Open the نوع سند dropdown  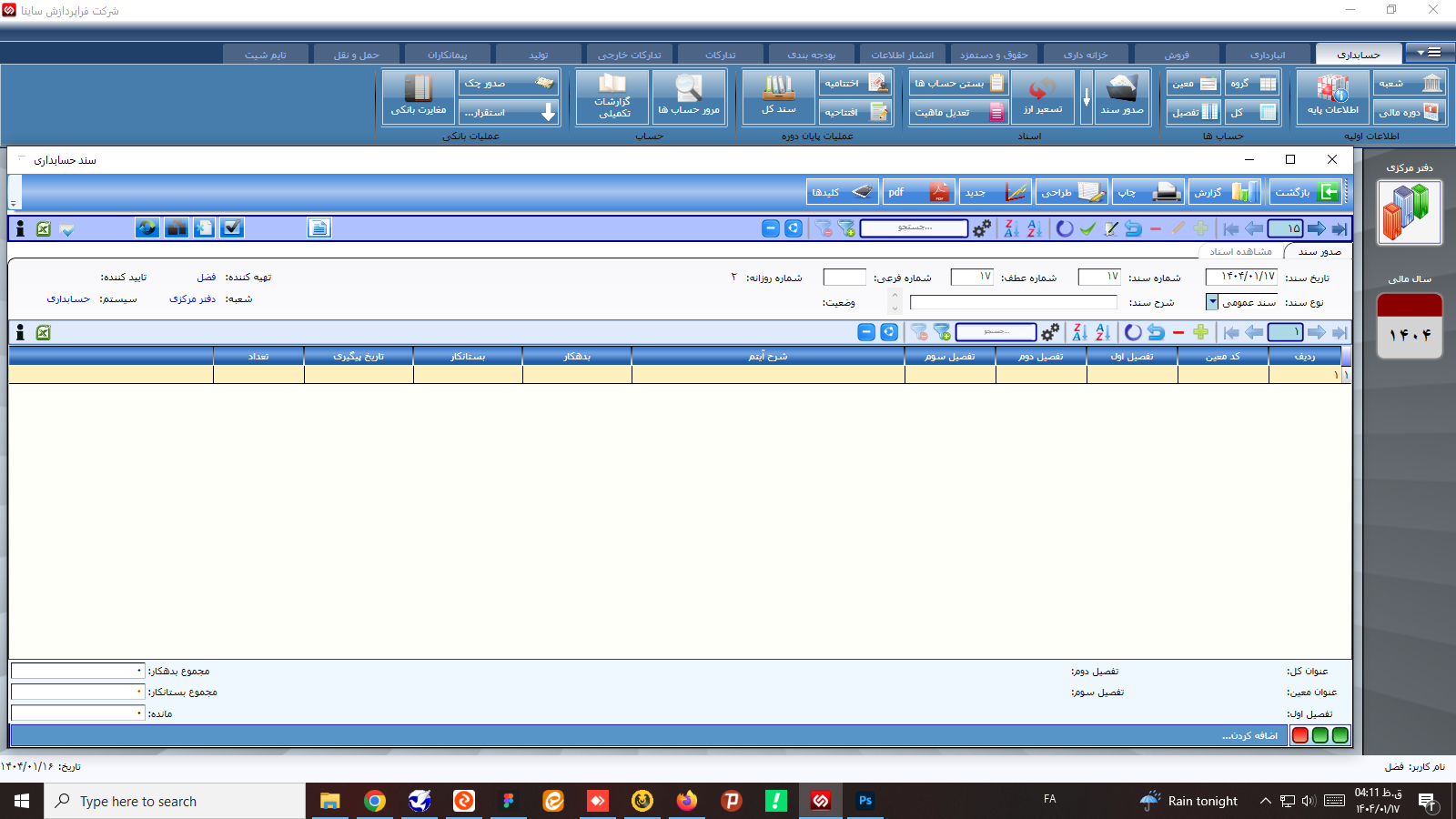[x=1211, y=302]
